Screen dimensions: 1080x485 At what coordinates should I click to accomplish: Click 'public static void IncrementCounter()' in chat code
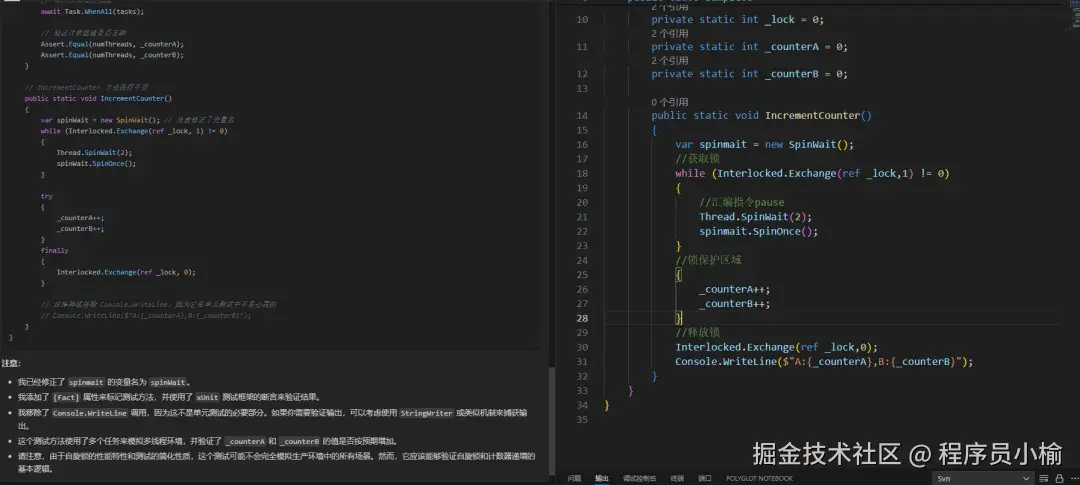pyautogui.click(x=98, y=99)
